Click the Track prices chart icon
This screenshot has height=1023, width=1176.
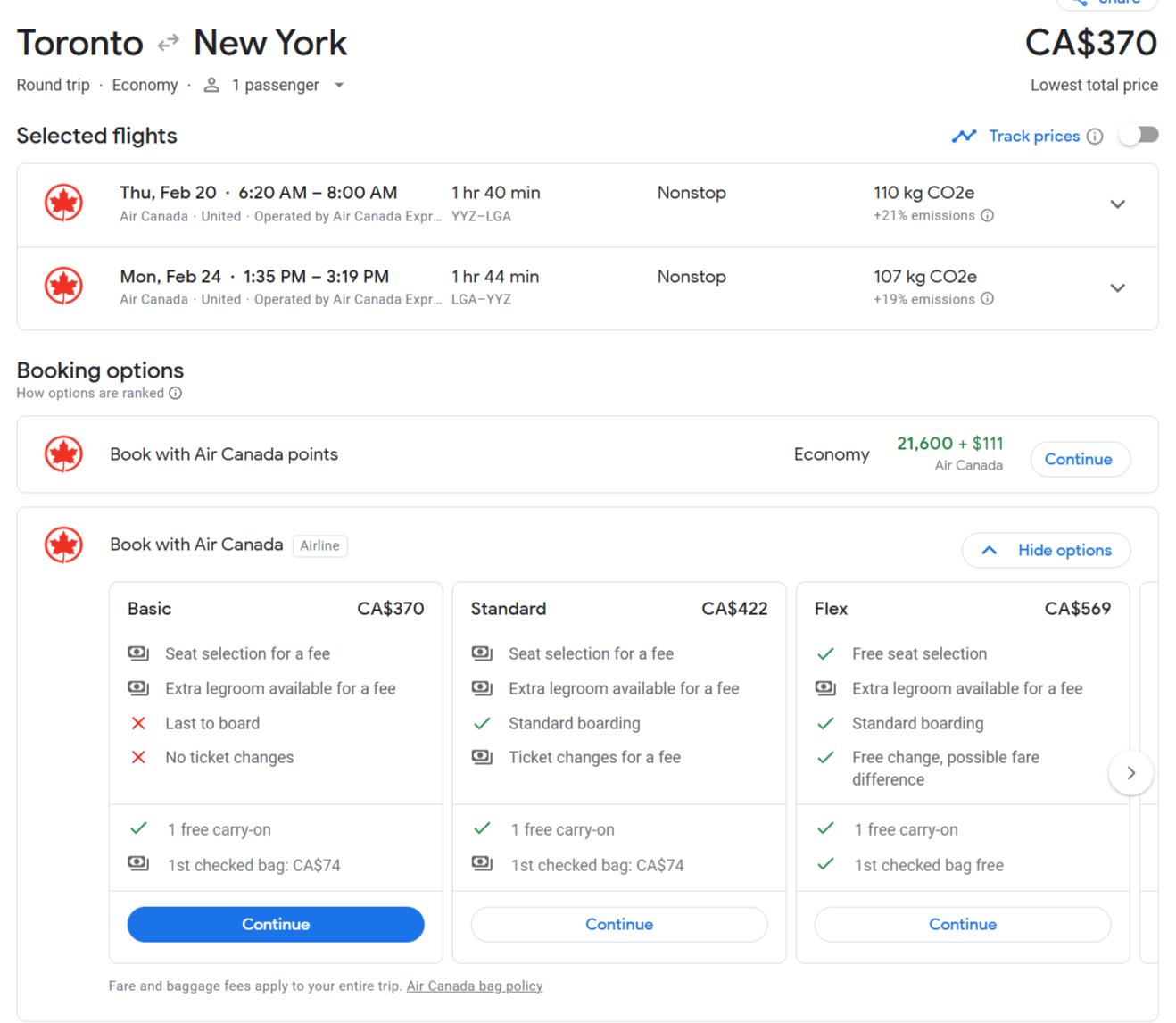pos(964,137)
